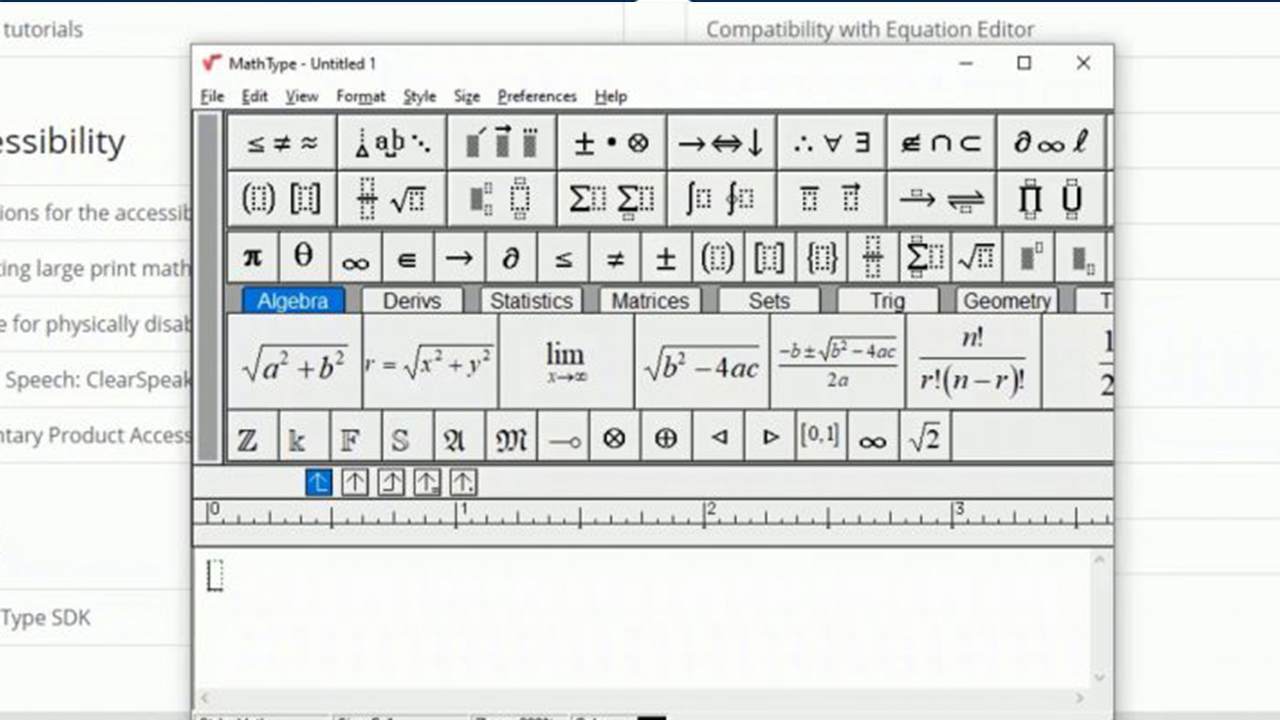Select the left tab stop button
Screen dimensions: 1280x720
pos(318,482)
